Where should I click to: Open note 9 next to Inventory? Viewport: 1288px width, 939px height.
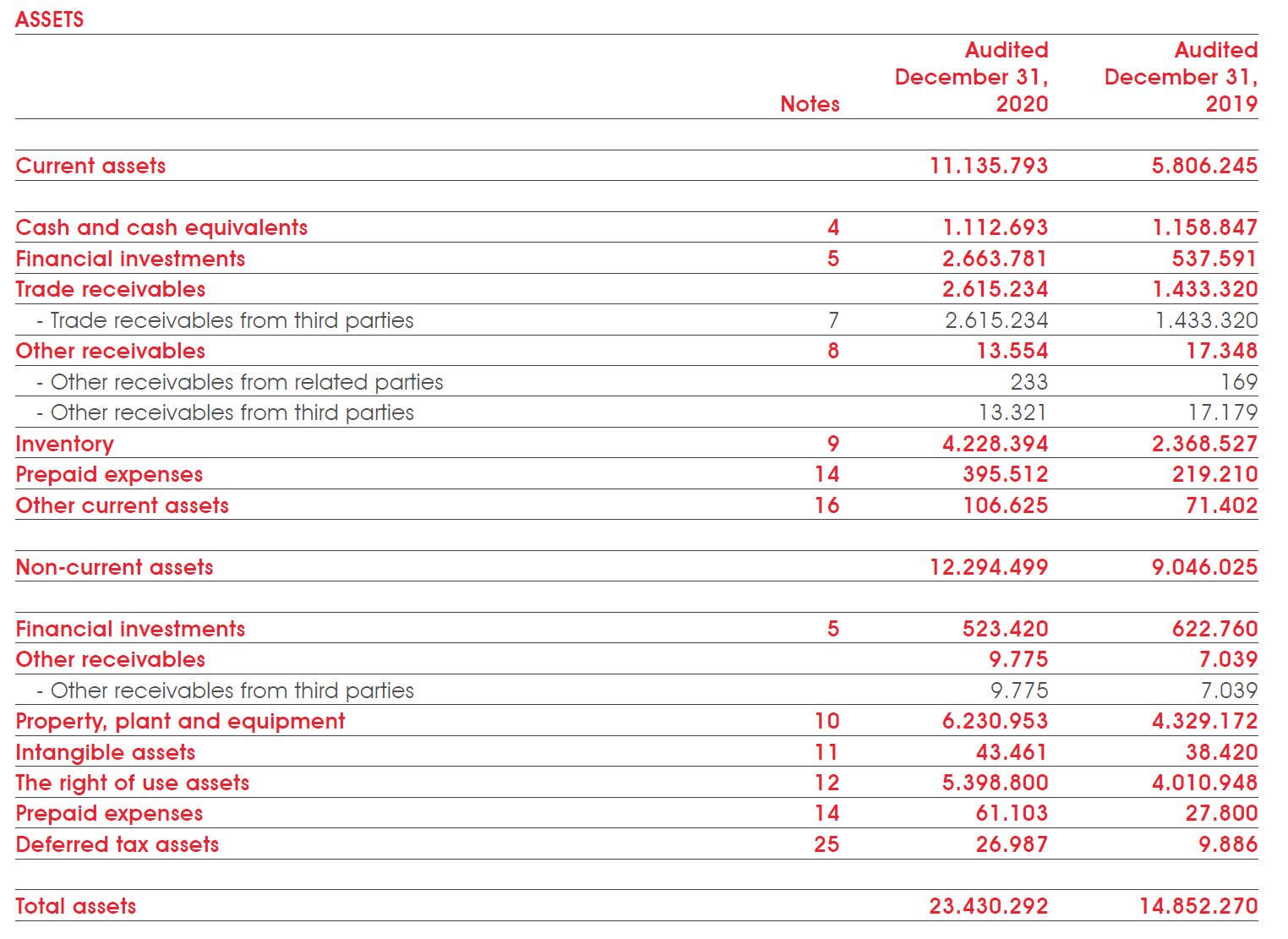click(x=832, y=443)
